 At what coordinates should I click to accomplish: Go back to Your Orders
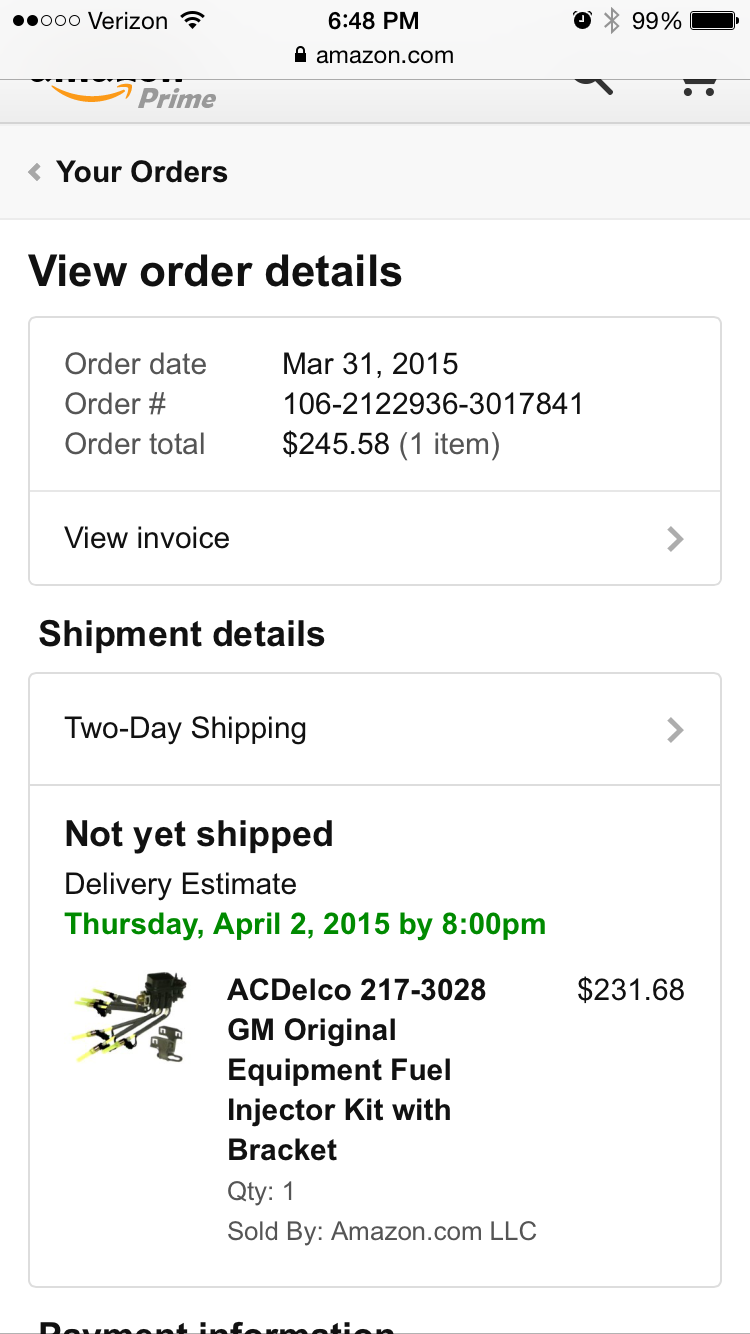(x=142, y=172)
